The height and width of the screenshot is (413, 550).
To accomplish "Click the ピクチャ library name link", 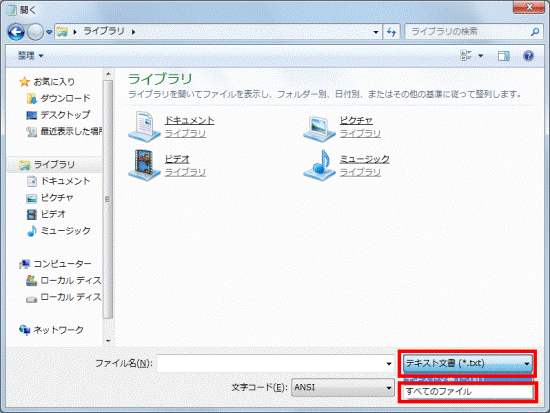I will [x=356, y=121].
